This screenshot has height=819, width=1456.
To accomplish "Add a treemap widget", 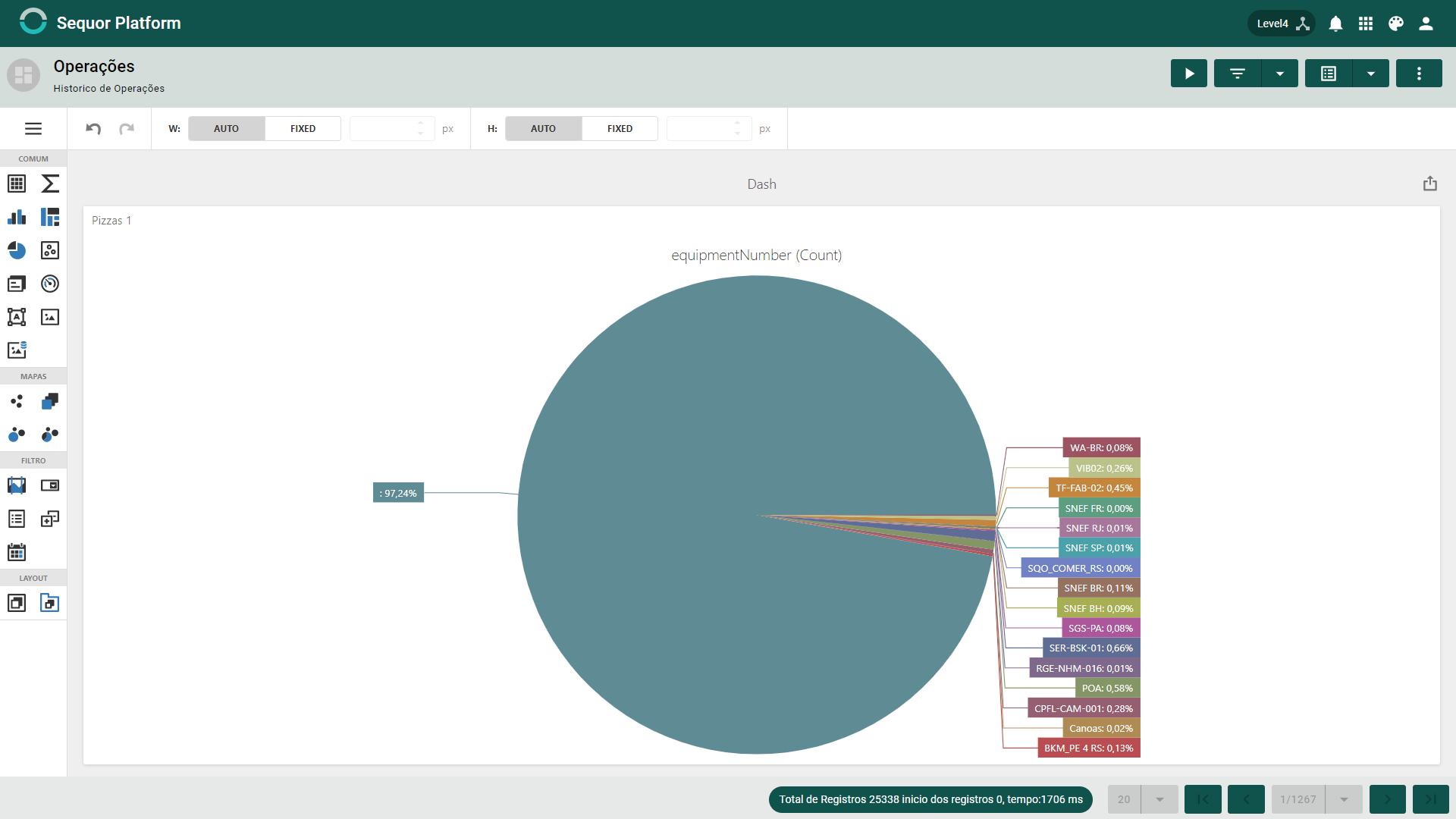I will pyautogui.click(x=50, y=217).
